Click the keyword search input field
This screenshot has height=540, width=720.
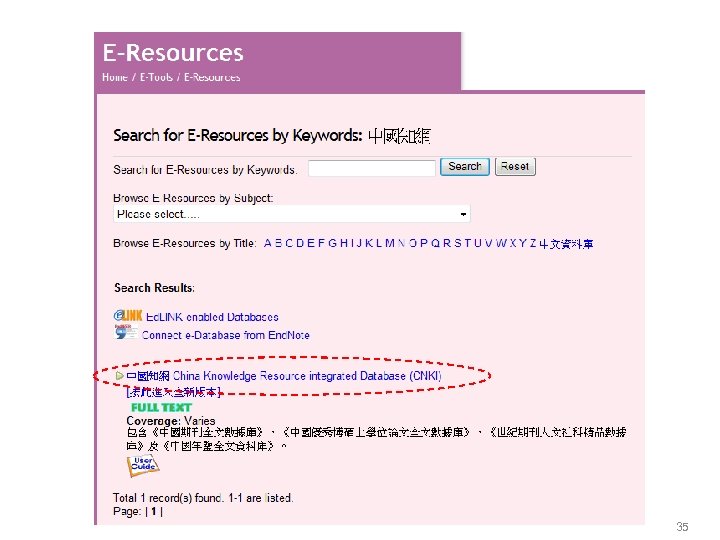pyautogui.click(x=371, y=168)
